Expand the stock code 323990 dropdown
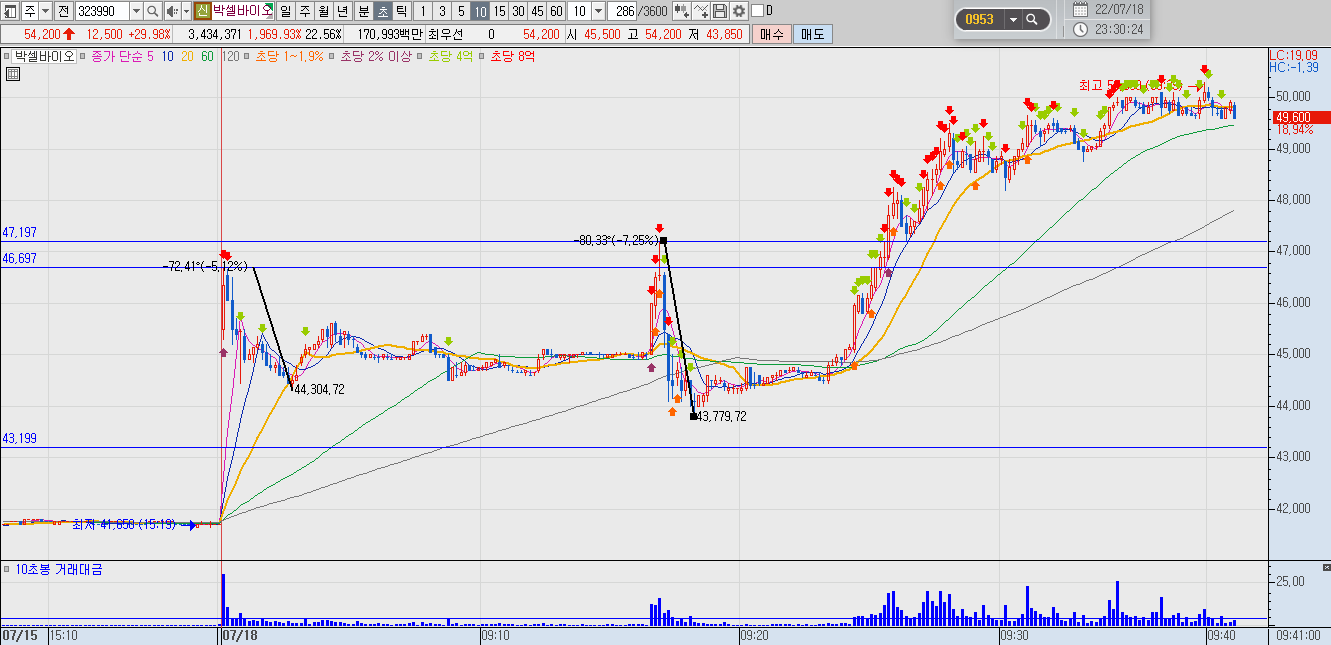The height and width of the screenshot is (645, 1331). pos(136,11)
